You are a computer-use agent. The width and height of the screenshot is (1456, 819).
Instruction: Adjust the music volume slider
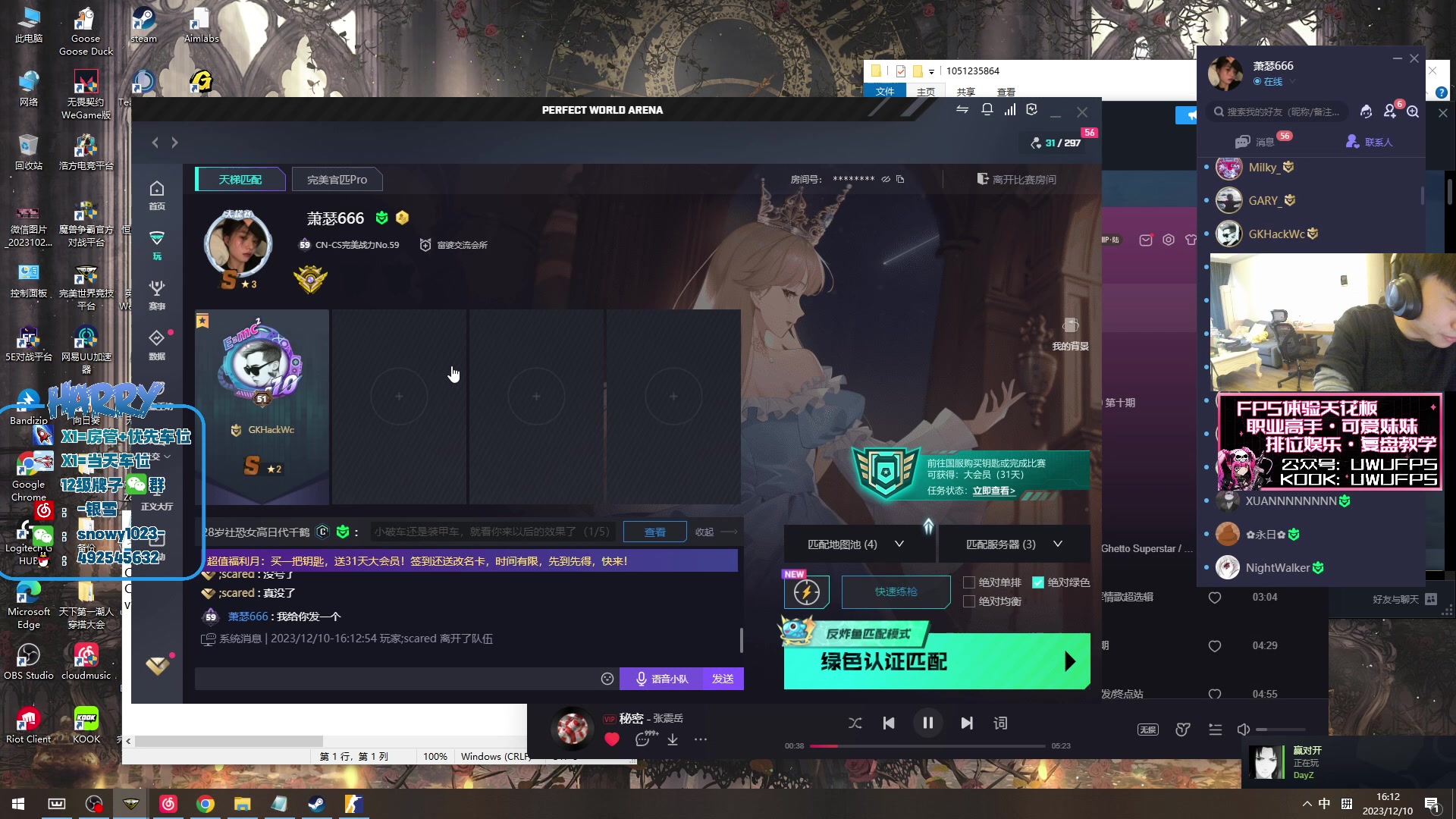1280,730
